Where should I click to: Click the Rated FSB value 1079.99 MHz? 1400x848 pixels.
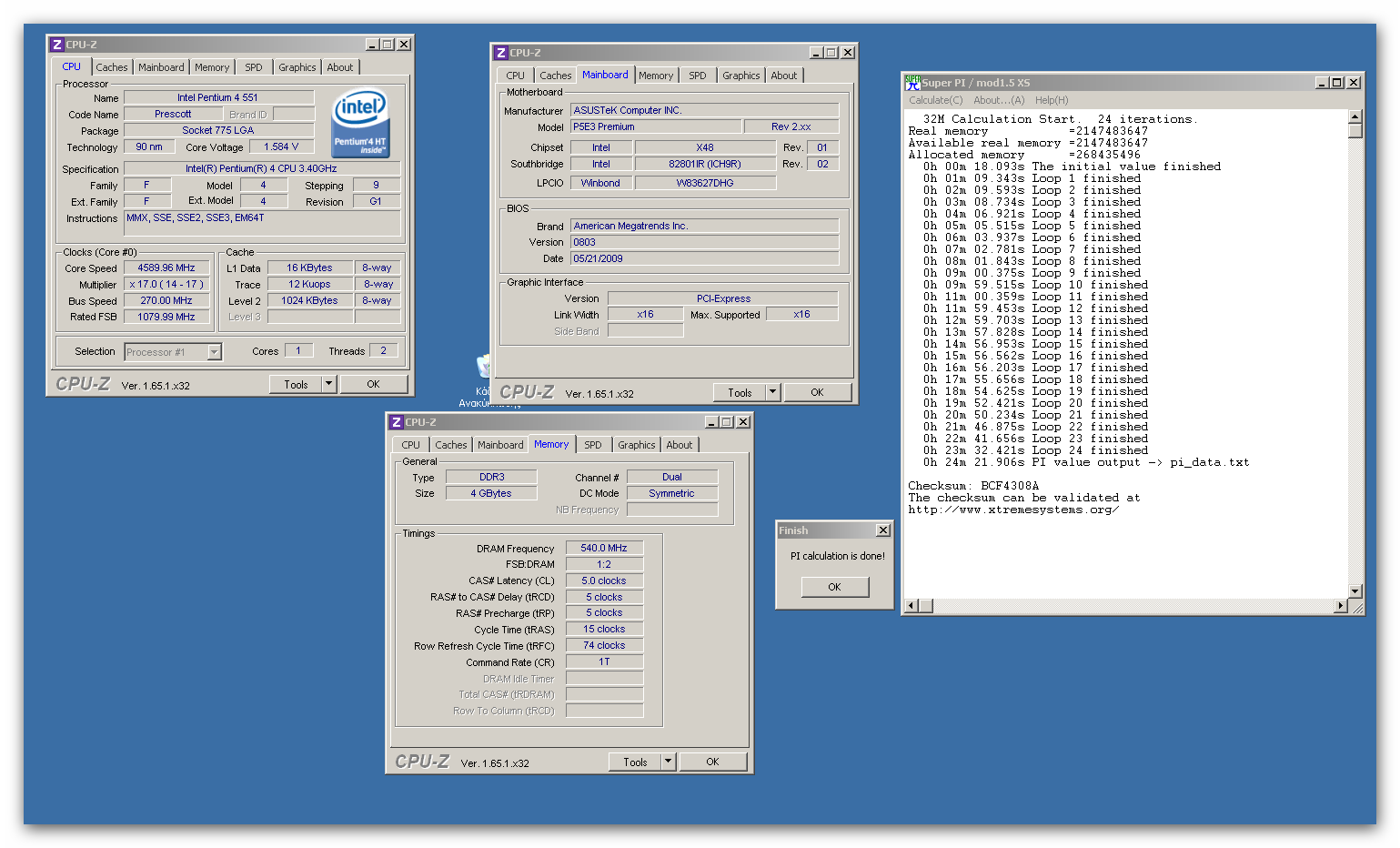(166, 317)
